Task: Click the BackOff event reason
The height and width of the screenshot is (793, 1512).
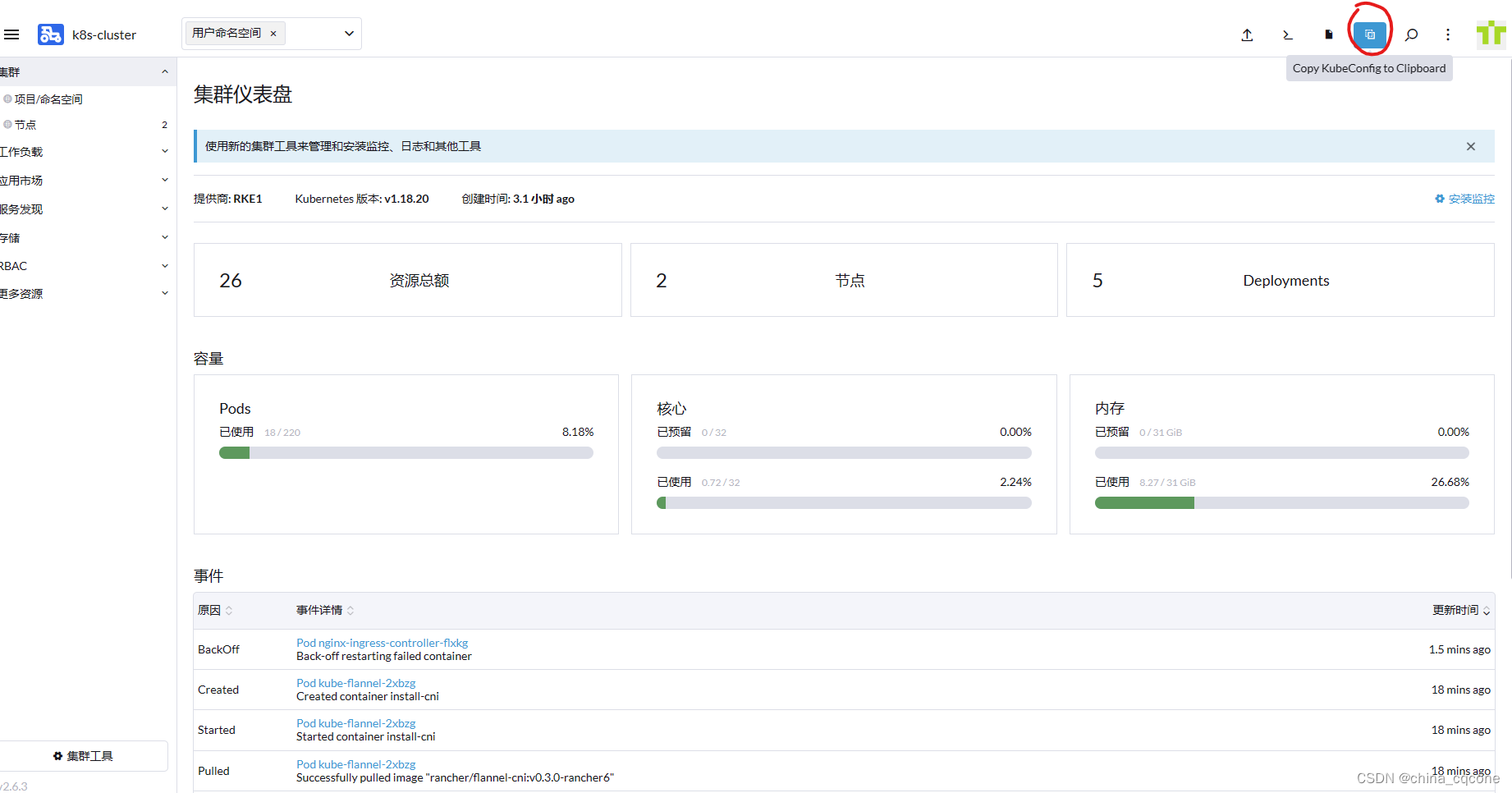Action: pyautogui.click(x=218, y=649)
